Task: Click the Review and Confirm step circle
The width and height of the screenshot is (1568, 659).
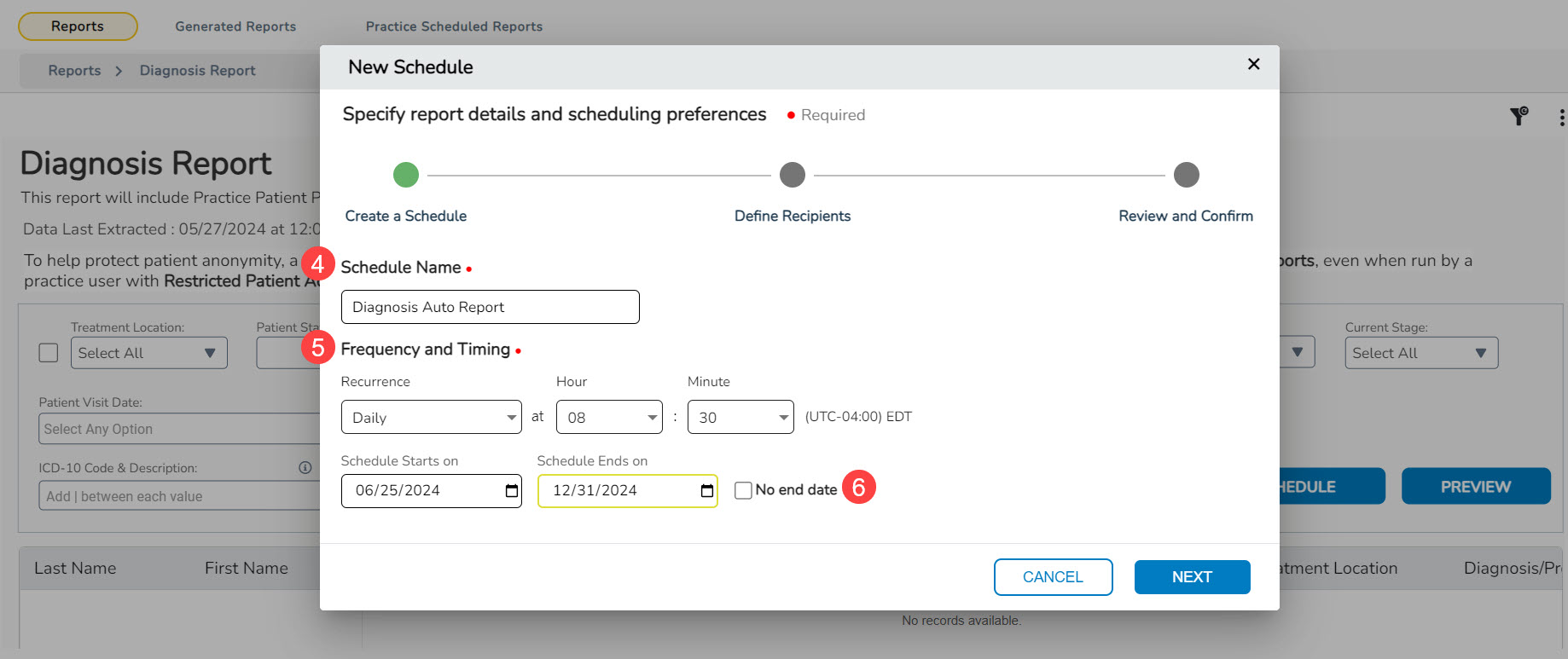Action: 1186,175
